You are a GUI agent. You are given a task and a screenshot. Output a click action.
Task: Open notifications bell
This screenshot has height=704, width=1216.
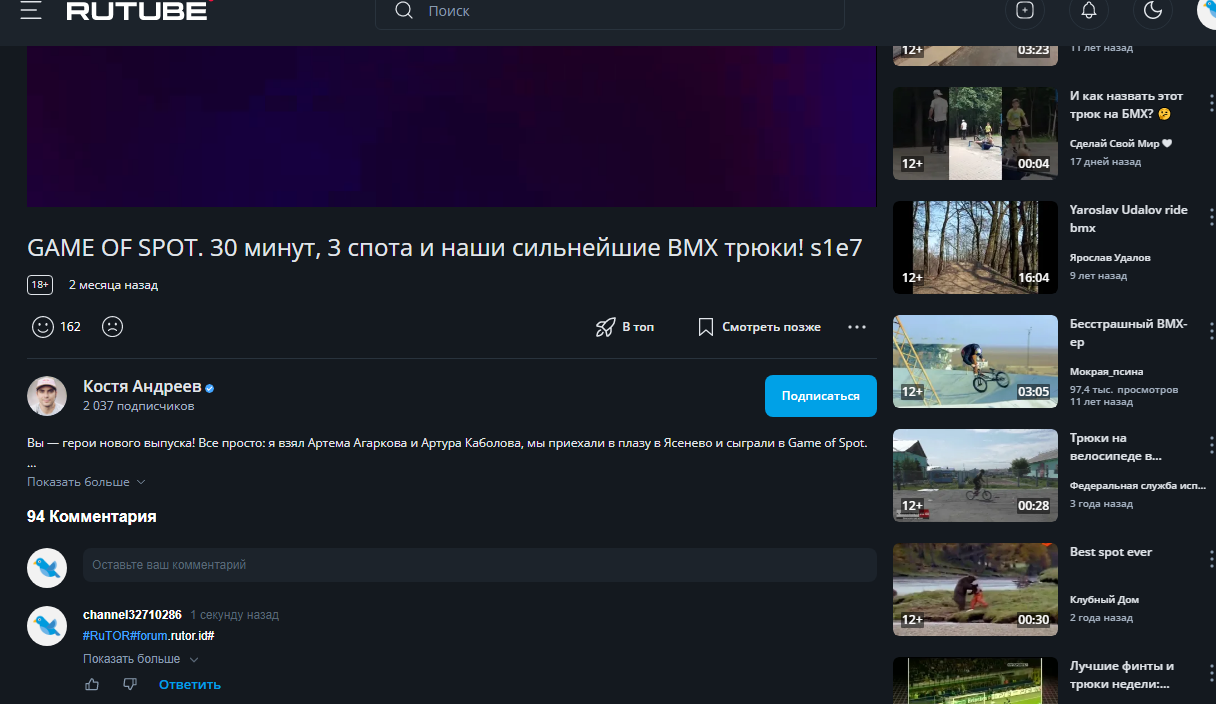click(1088, 10)
